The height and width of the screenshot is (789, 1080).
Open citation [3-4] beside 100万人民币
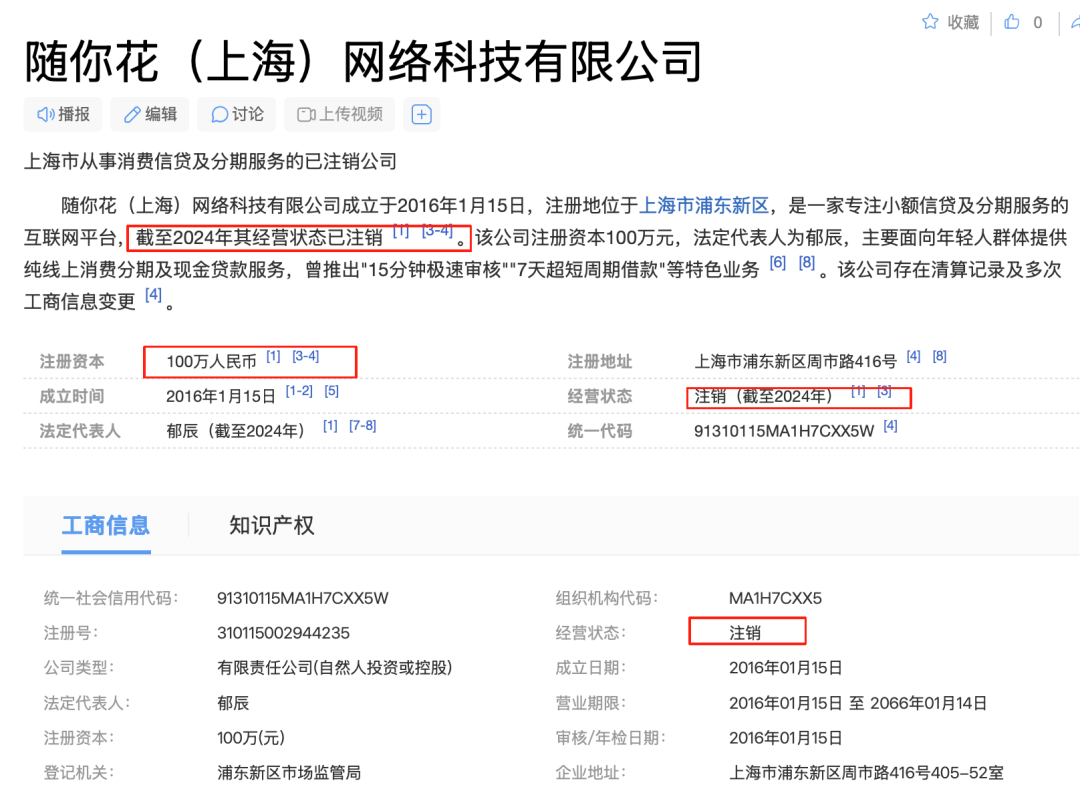tap(305, 357)
